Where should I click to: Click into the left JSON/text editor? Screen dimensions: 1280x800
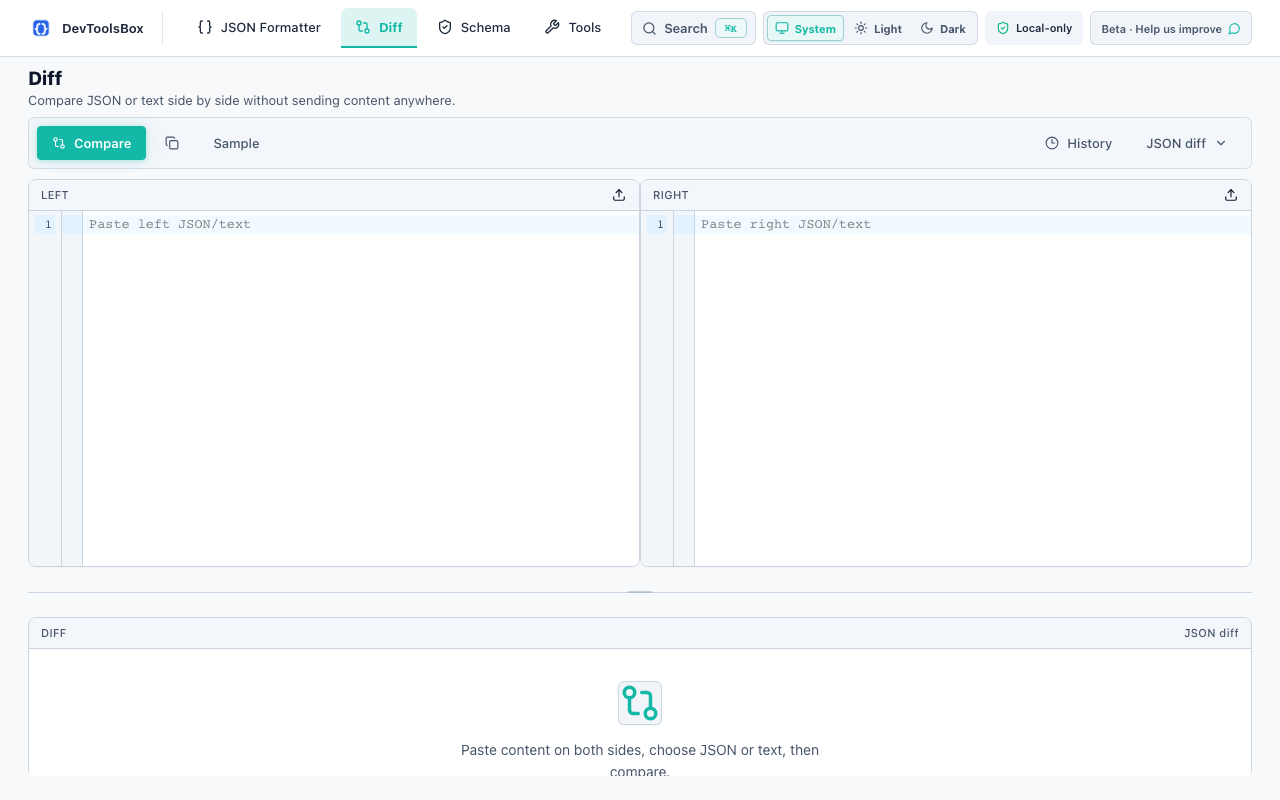pyautogui.click(x=360, y=388)
